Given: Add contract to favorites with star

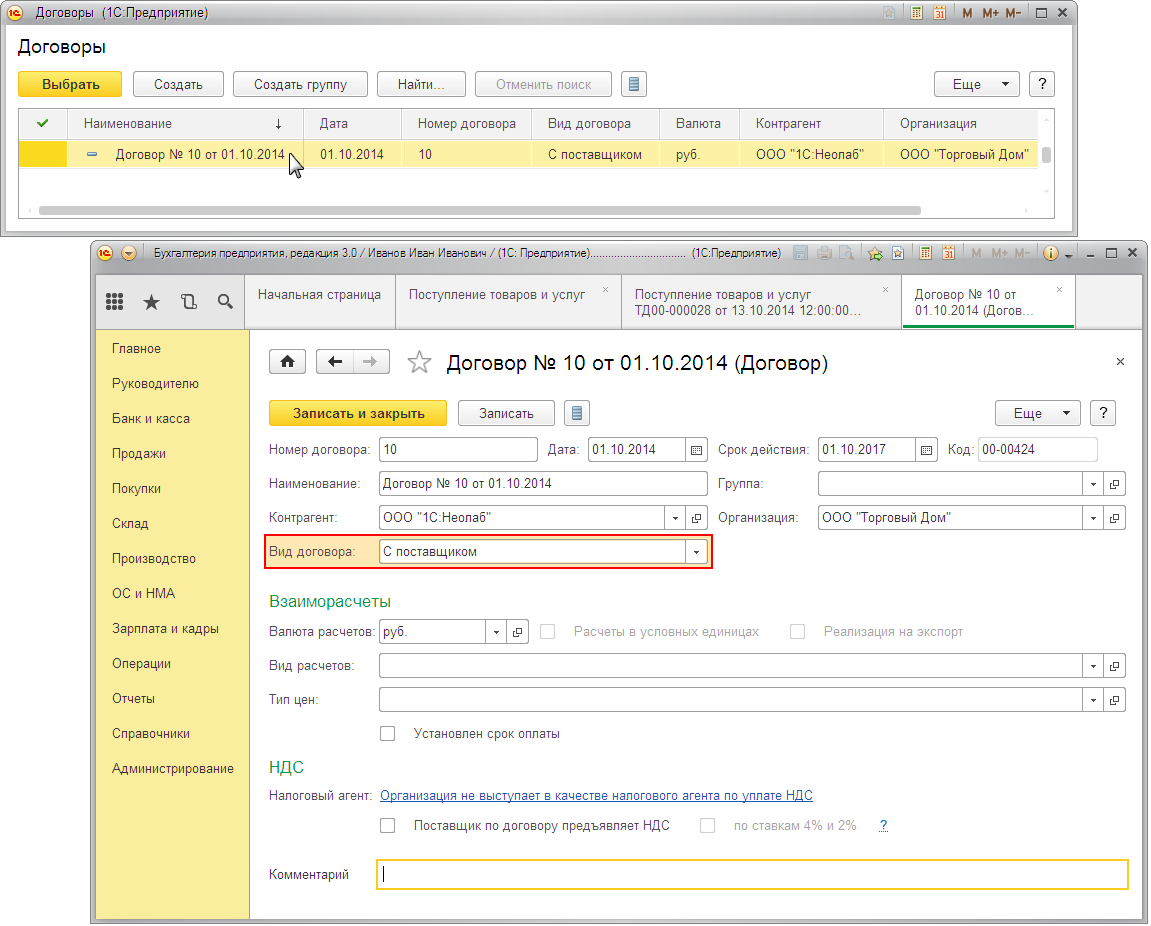Looking at the screenshot, I should click(x=419, y=362).
